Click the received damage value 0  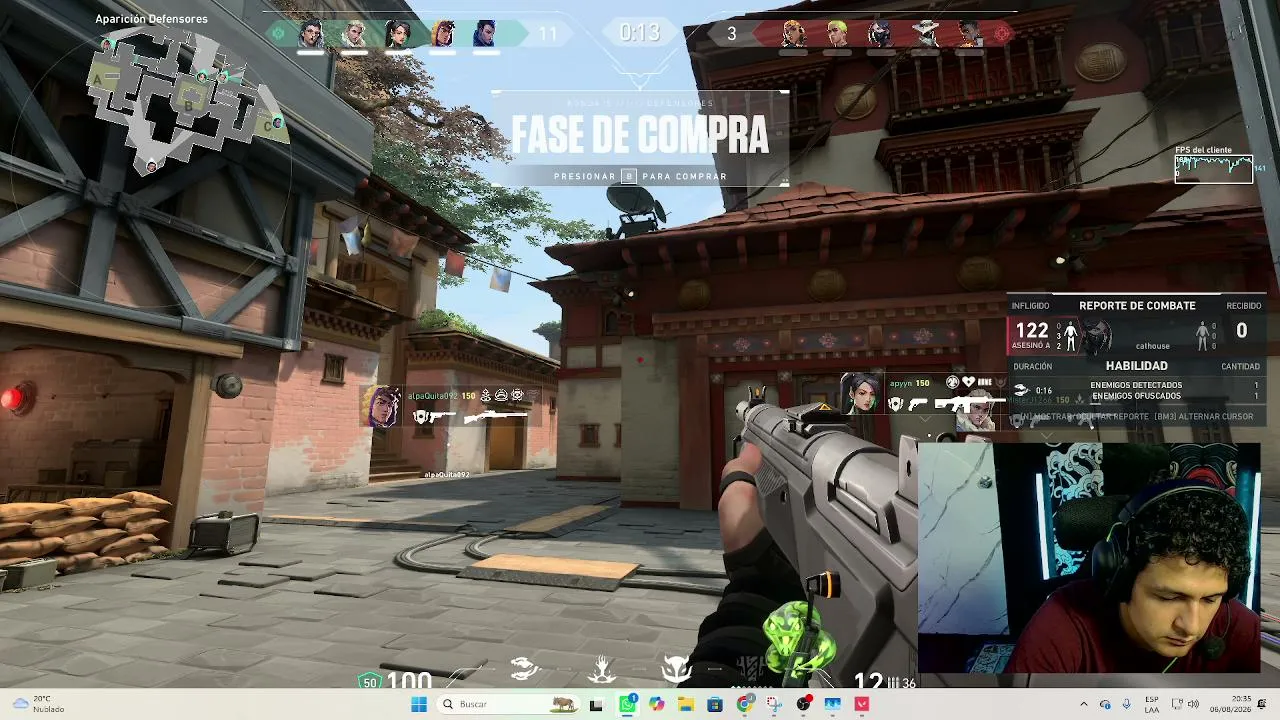(x=1242, y=330)
